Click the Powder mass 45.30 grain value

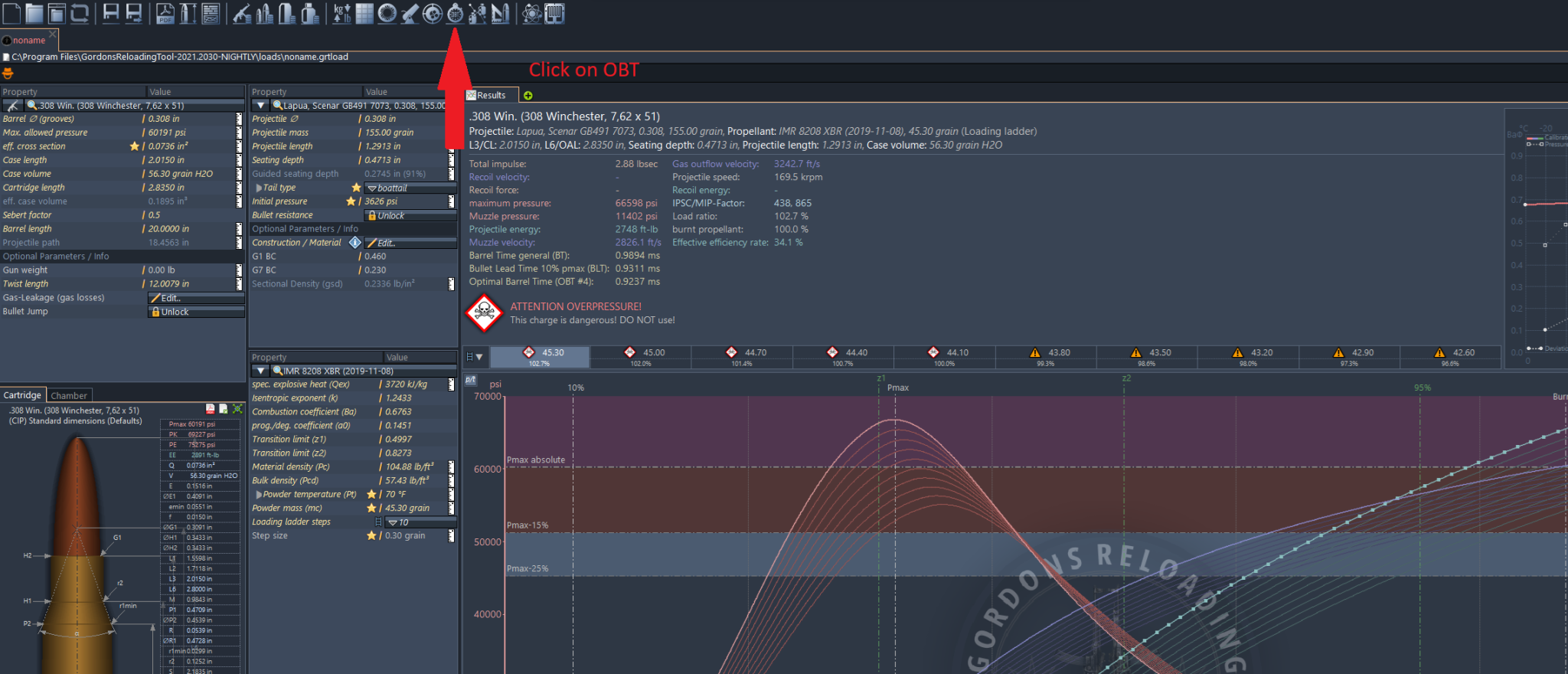click(407, 509)
